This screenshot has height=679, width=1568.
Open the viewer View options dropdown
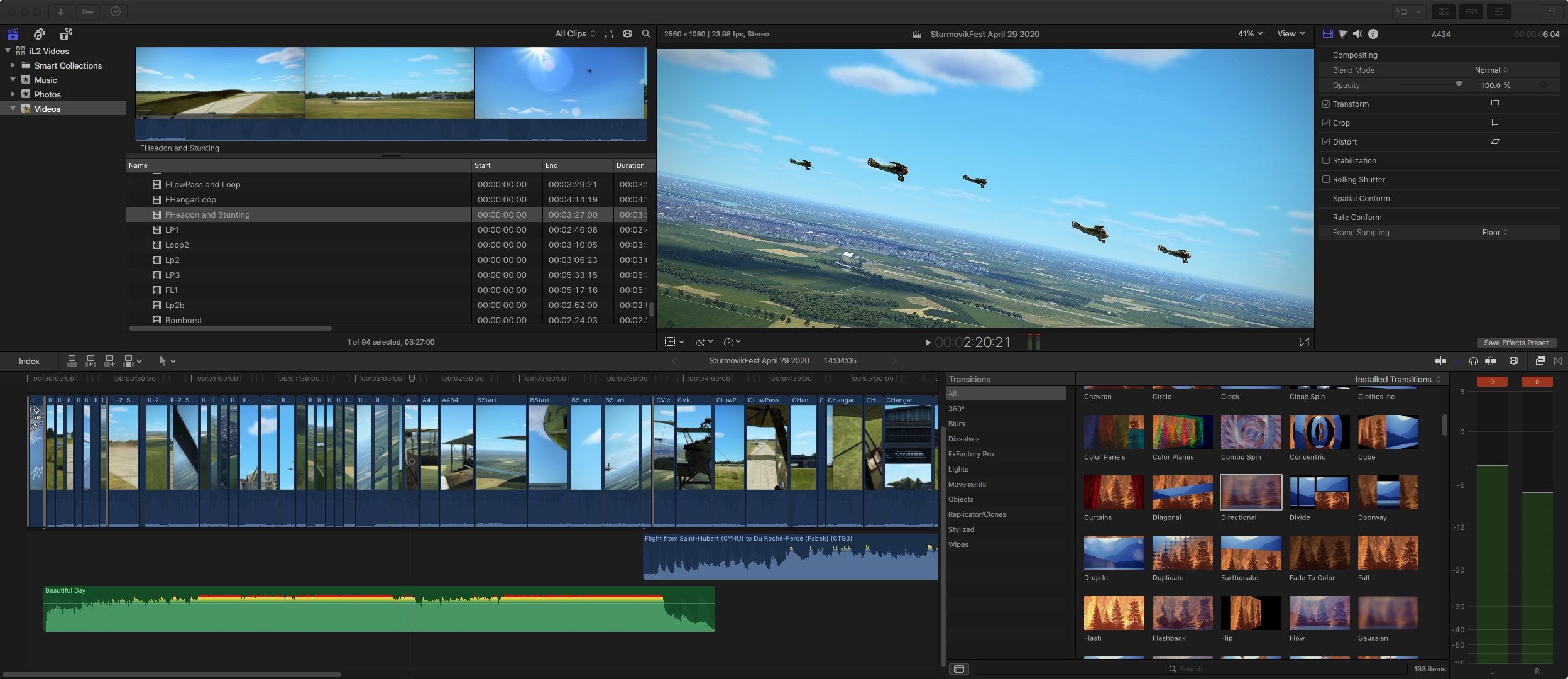pos(1291,34)
